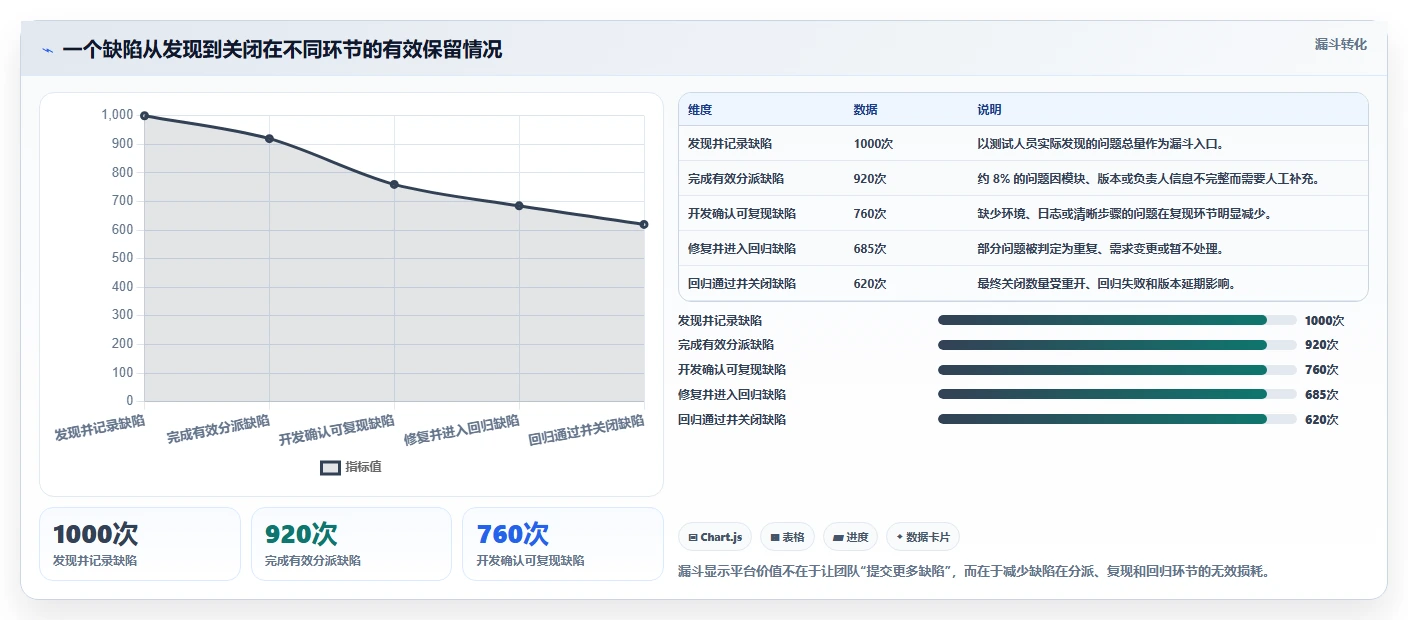Screen dimensions: 1408x620
Task: Click the 开发确认可复现缺陷 label in the progress list
Action: point(732,370)
